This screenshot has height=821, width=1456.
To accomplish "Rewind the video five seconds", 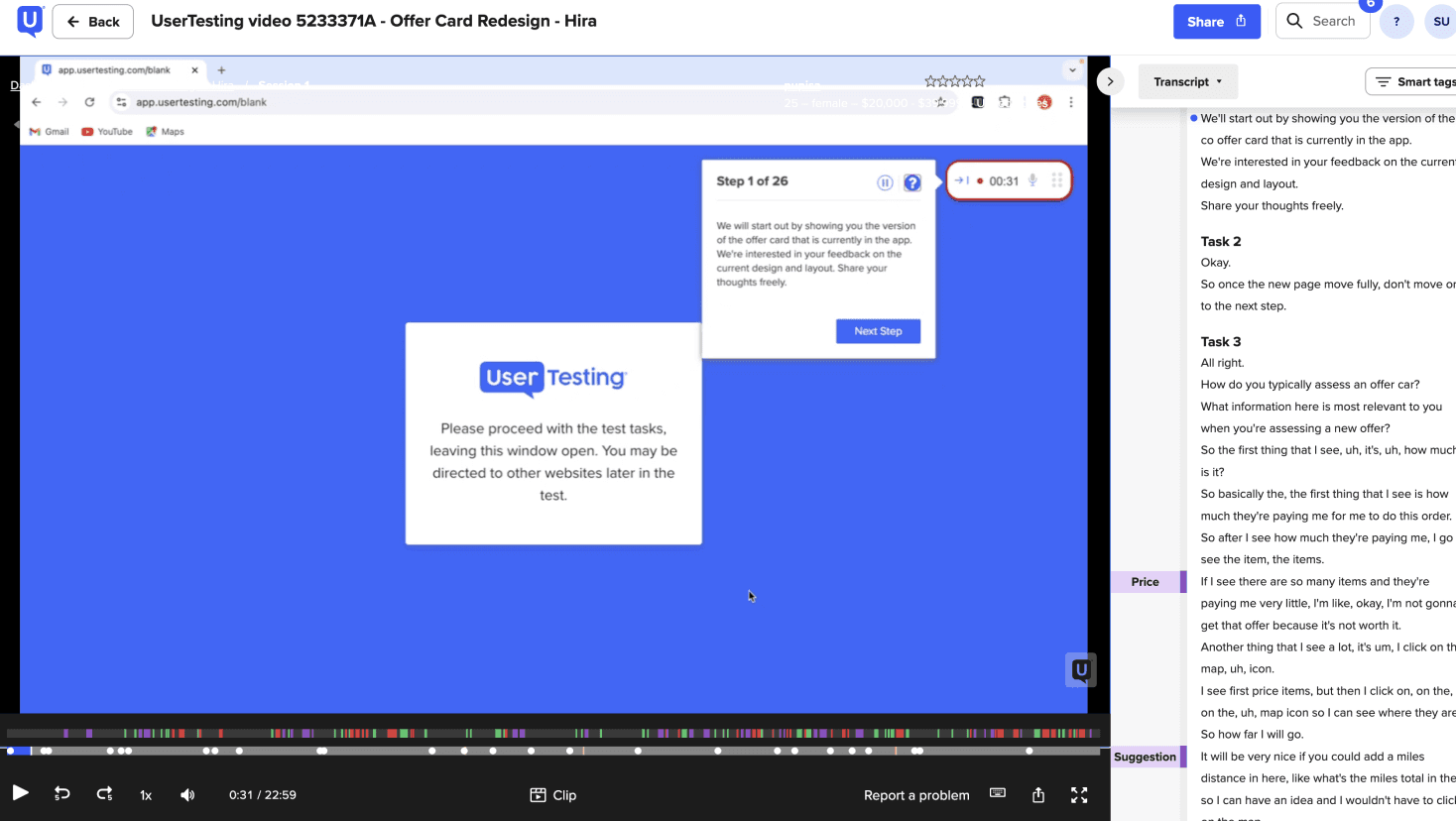I will coord(61,794).
